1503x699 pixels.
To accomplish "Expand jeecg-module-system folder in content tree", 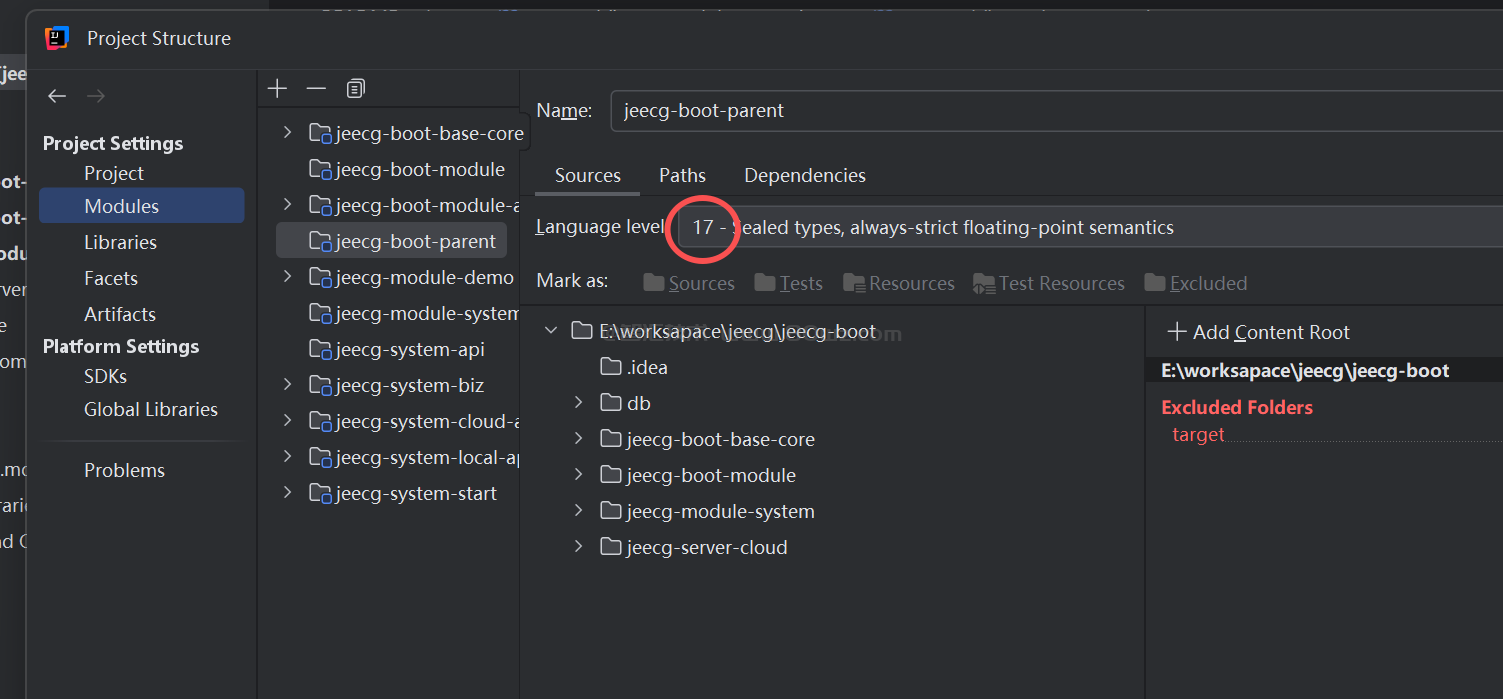I will pos(578,510).
